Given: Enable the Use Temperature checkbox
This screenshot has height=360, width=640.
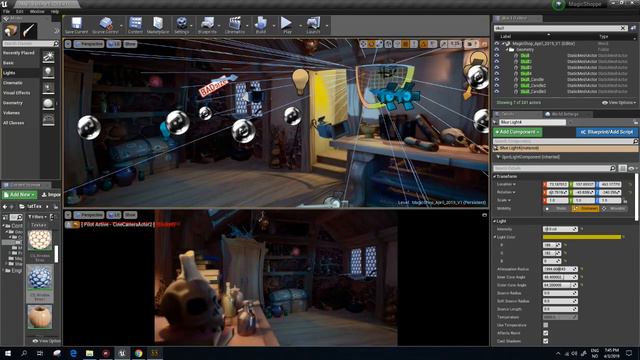Looking at the screenshot, I should (546, 325).
